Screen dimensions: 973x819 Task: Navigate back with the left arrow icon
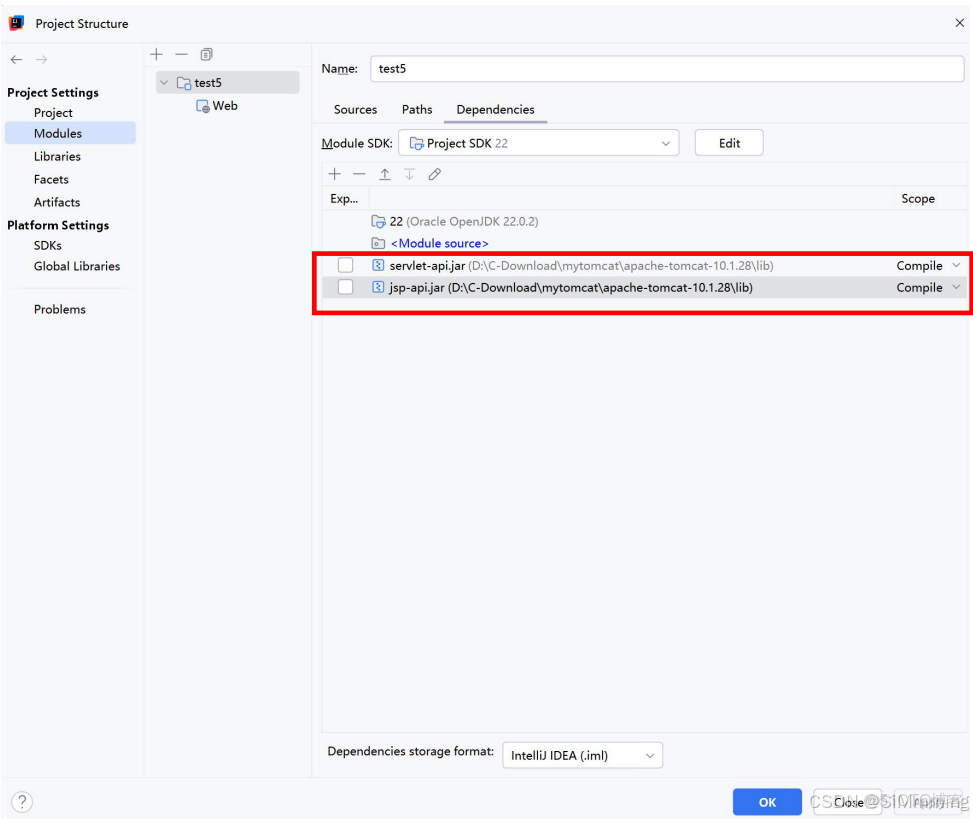tap(16, 59)
